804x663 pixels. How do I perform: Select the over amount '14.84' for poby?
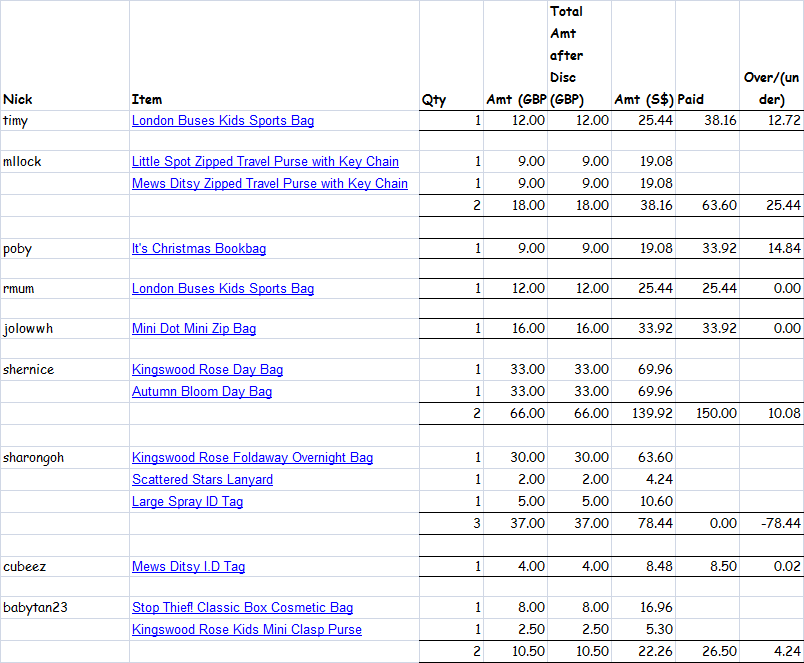(x=772, y=249)
